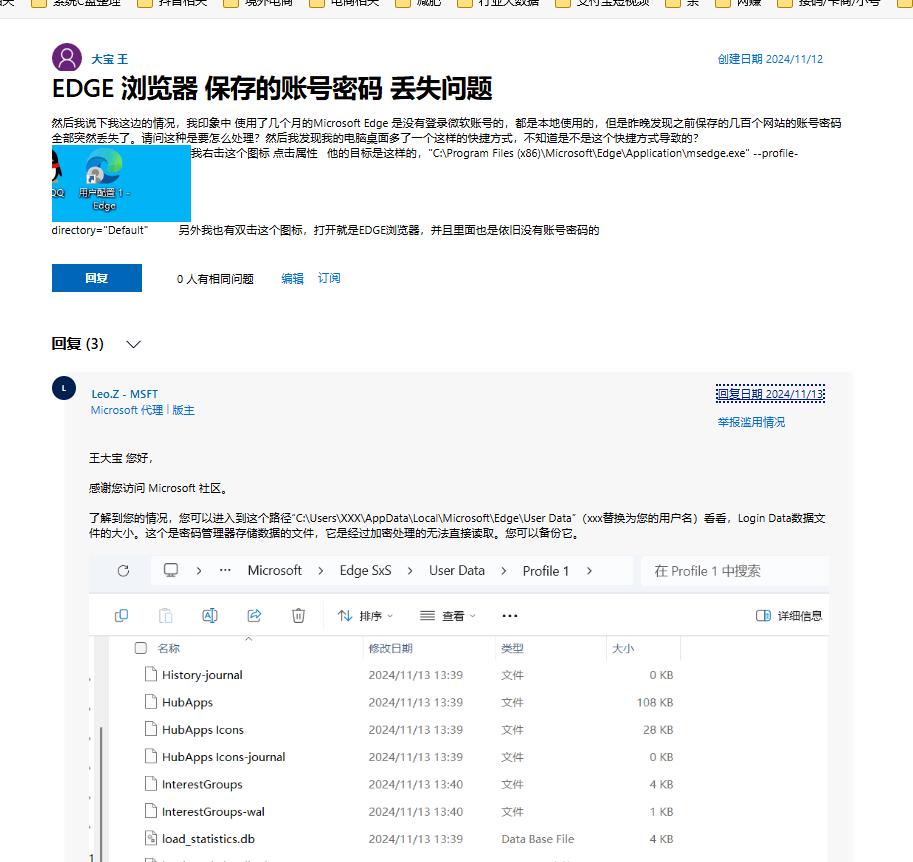Select the HubApps Icons file
The width and height of the screenshot is (913, 862).
203,730
